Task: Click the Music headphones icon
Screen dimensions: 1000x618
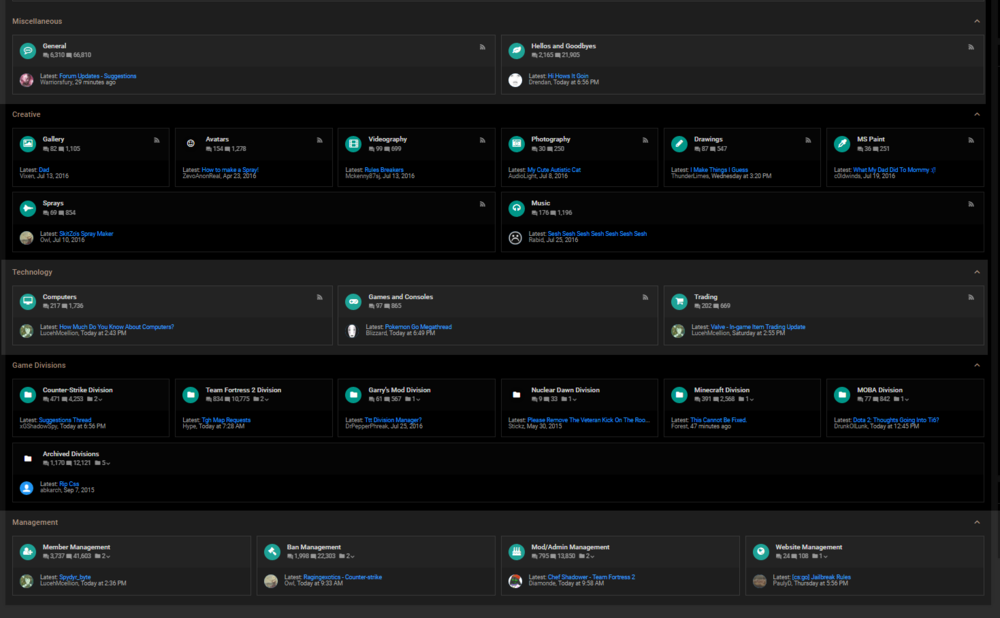Action: 516,208
